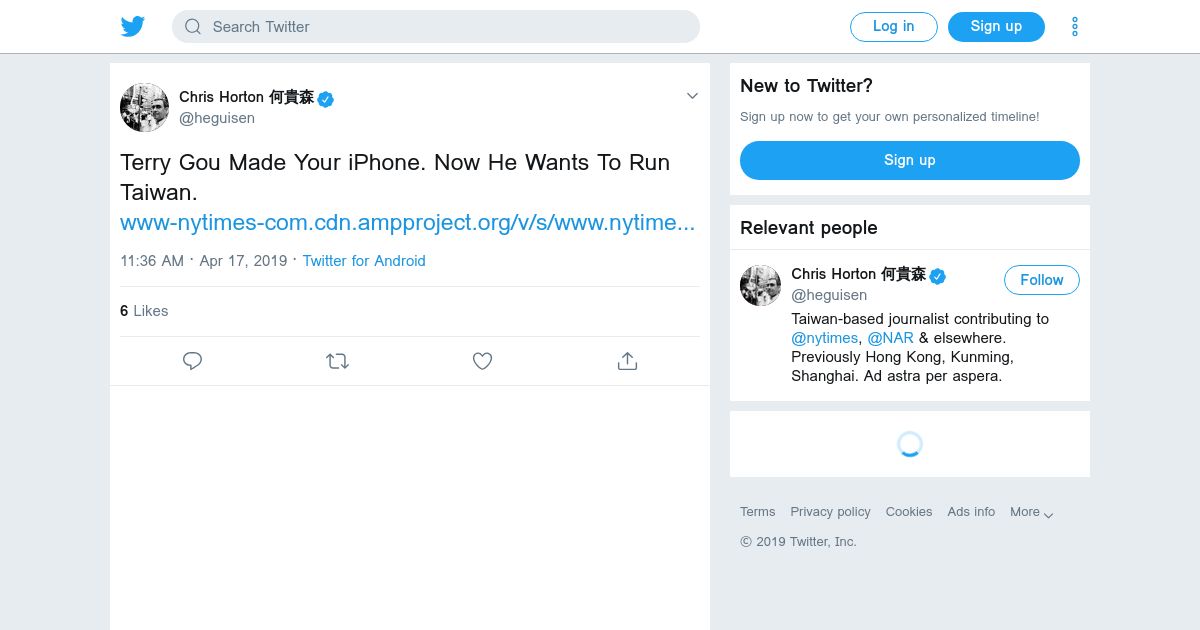Screen dimensions: 1200x630
Task: Click Chris Horton's avatar in Relevant people
Action: pyautogui.click(x=760, y=285)
